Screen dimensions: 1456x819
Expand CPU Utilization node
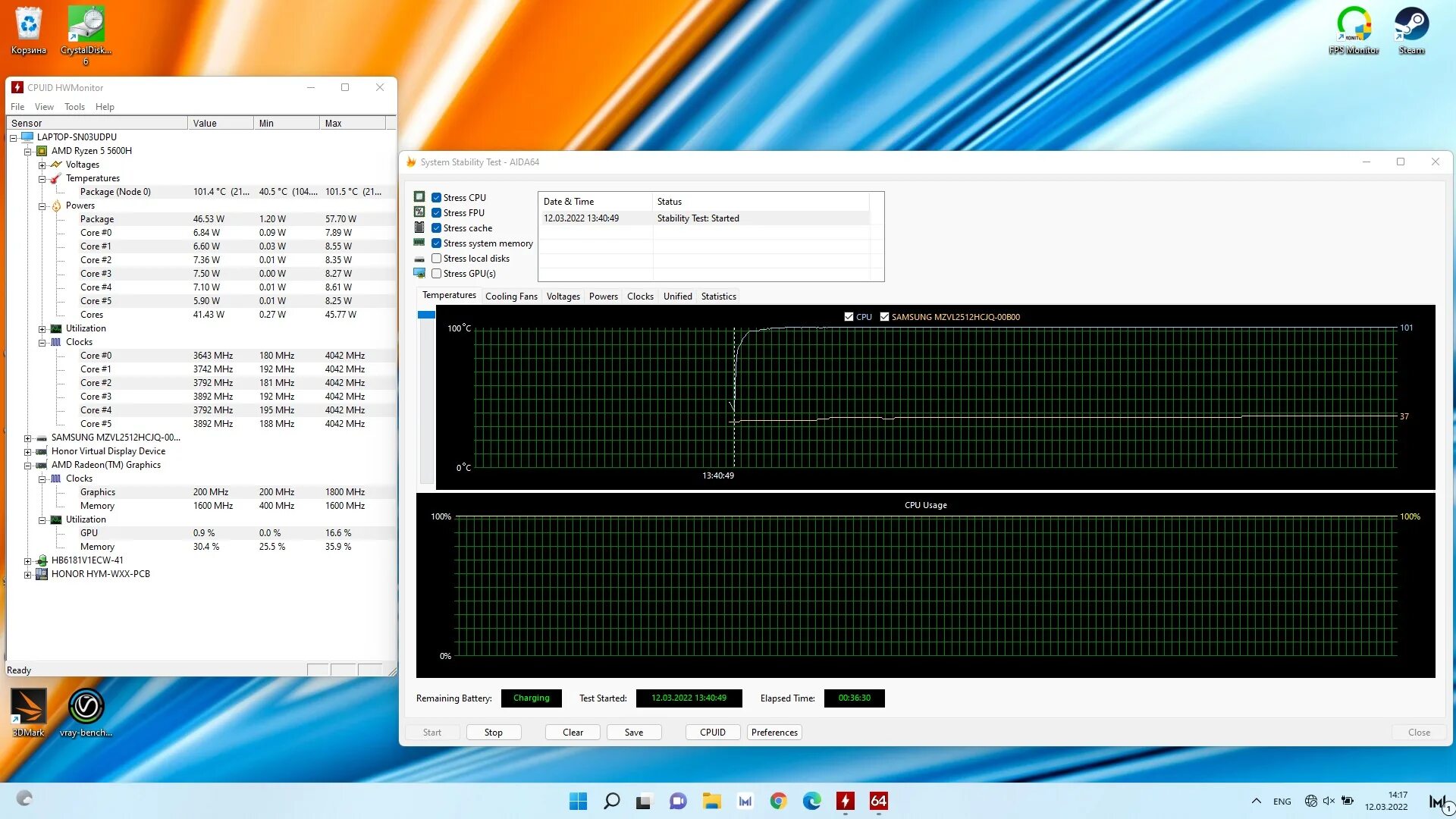point(42,328)
